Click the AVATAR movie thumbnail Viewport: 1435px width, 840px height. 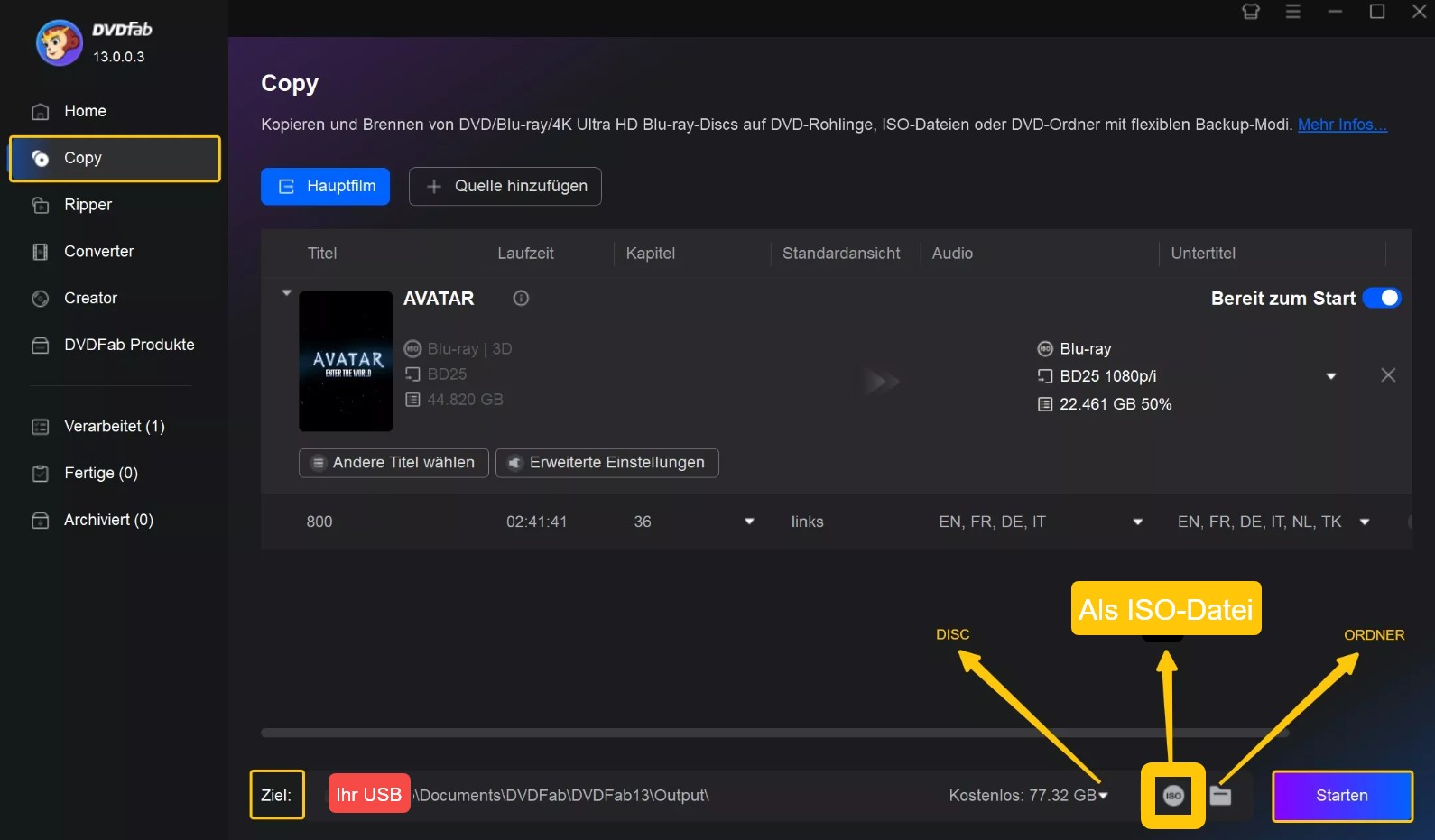[x=346, y=361]
